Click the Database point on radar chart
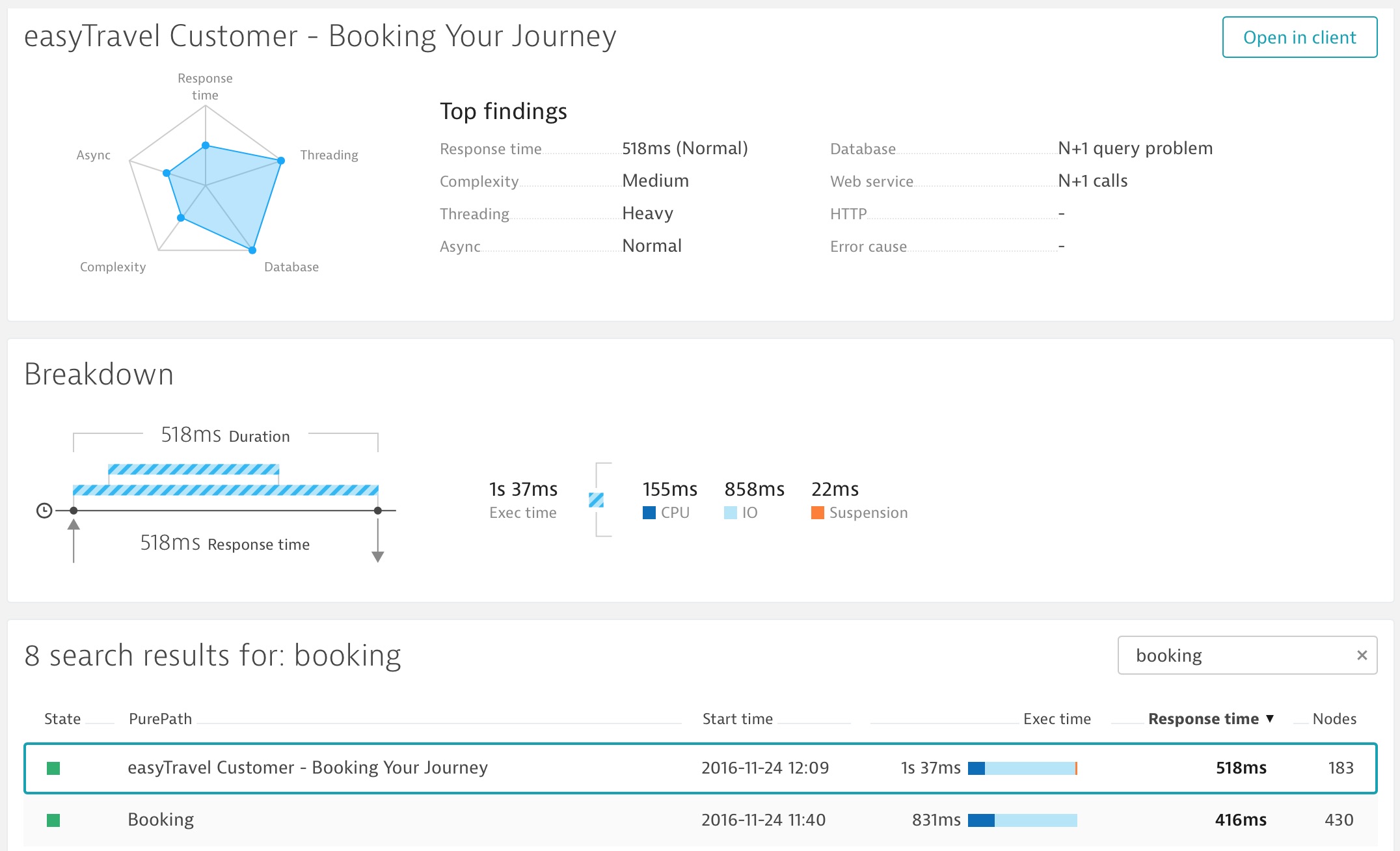The width and height of the screenshot is (1400, 851). (x=252, y=250)
